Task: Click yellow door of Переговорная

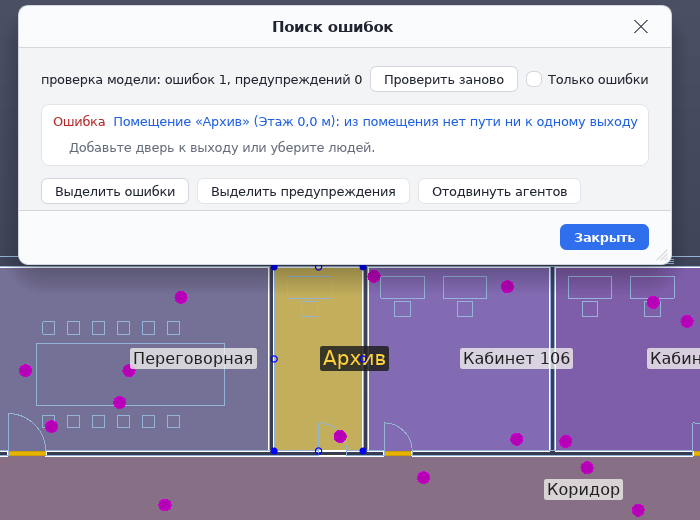Action: click(27, 453)
